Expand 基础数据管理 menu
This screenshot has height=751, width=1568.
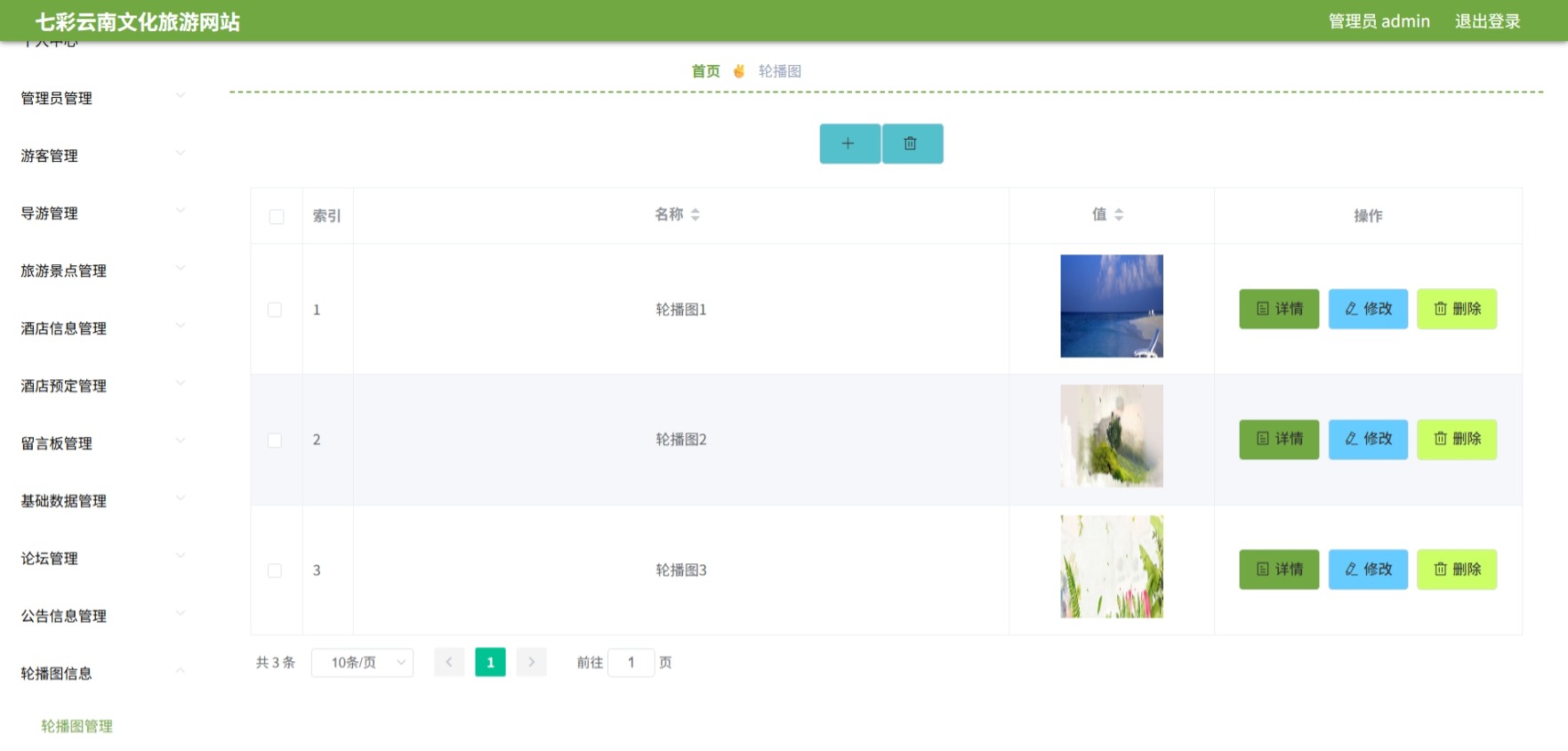[x=102, y=501]
